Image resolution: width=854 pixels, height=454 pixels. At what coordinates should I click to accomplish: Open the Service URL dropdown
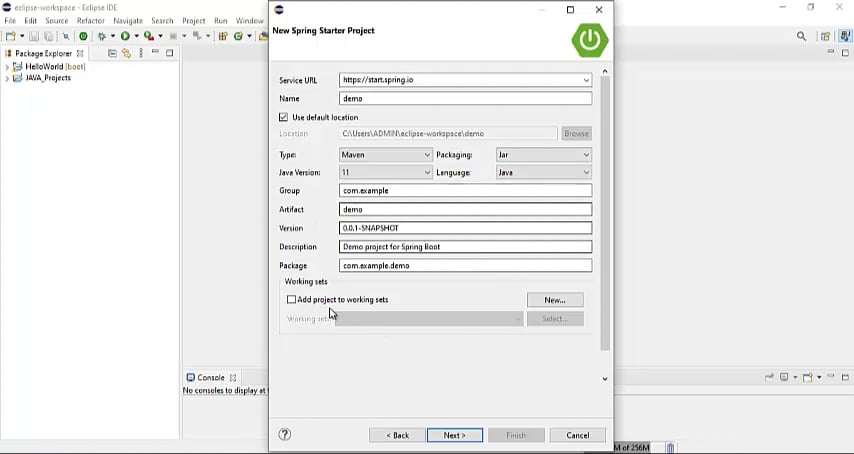586,80
